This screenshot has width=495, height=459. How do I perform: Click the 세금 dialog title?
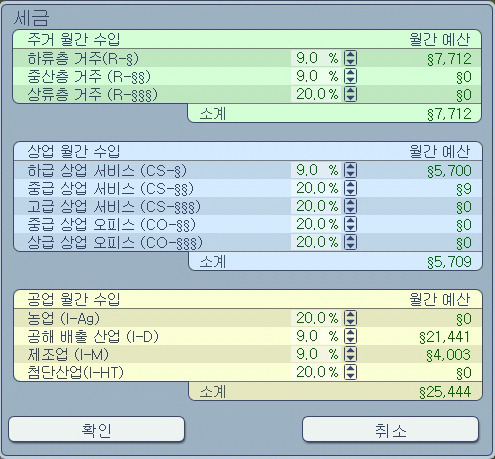pos(32,18)
